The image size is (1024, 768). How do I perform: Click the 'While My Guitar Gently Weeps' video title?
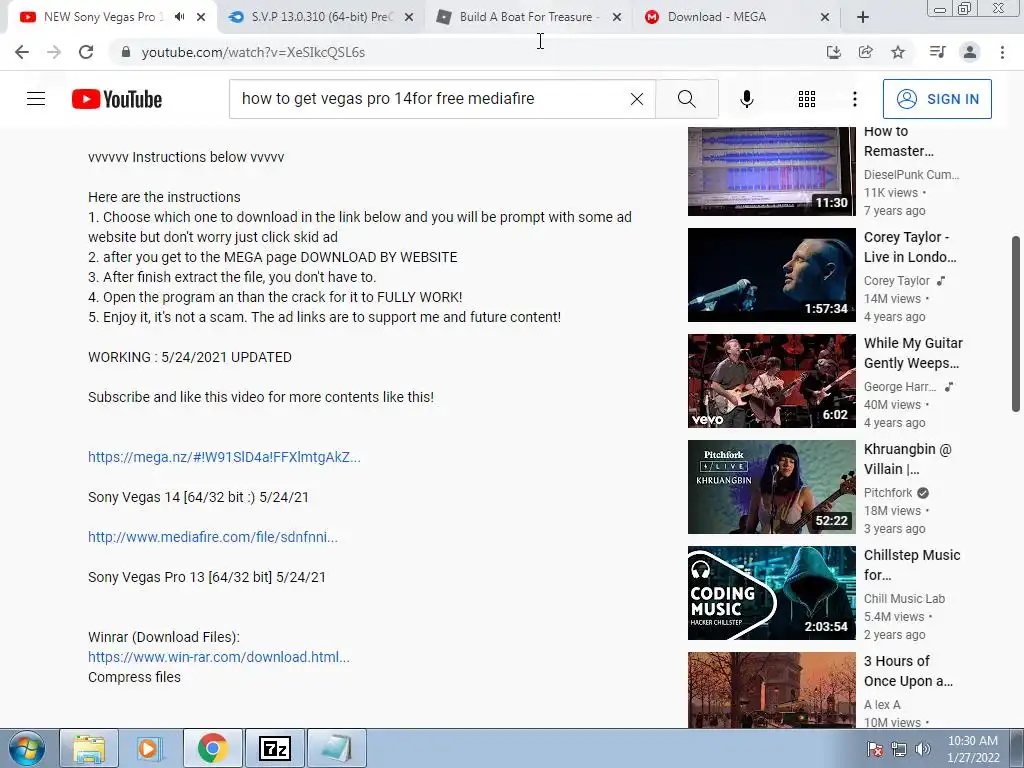pyautogui.click(x=913, y=353)
